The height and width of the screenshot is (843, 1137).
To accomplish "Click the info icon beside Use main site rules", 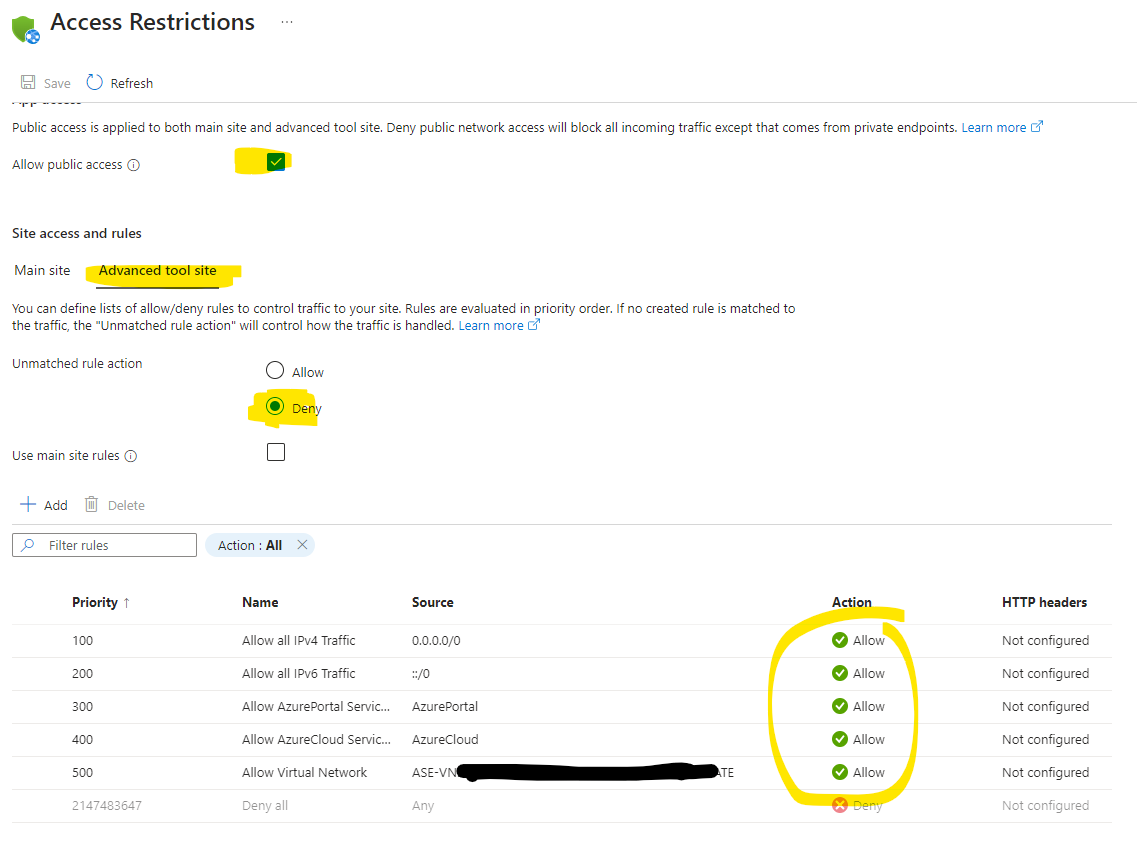I will pyautogui.click(x=131, y=456).
